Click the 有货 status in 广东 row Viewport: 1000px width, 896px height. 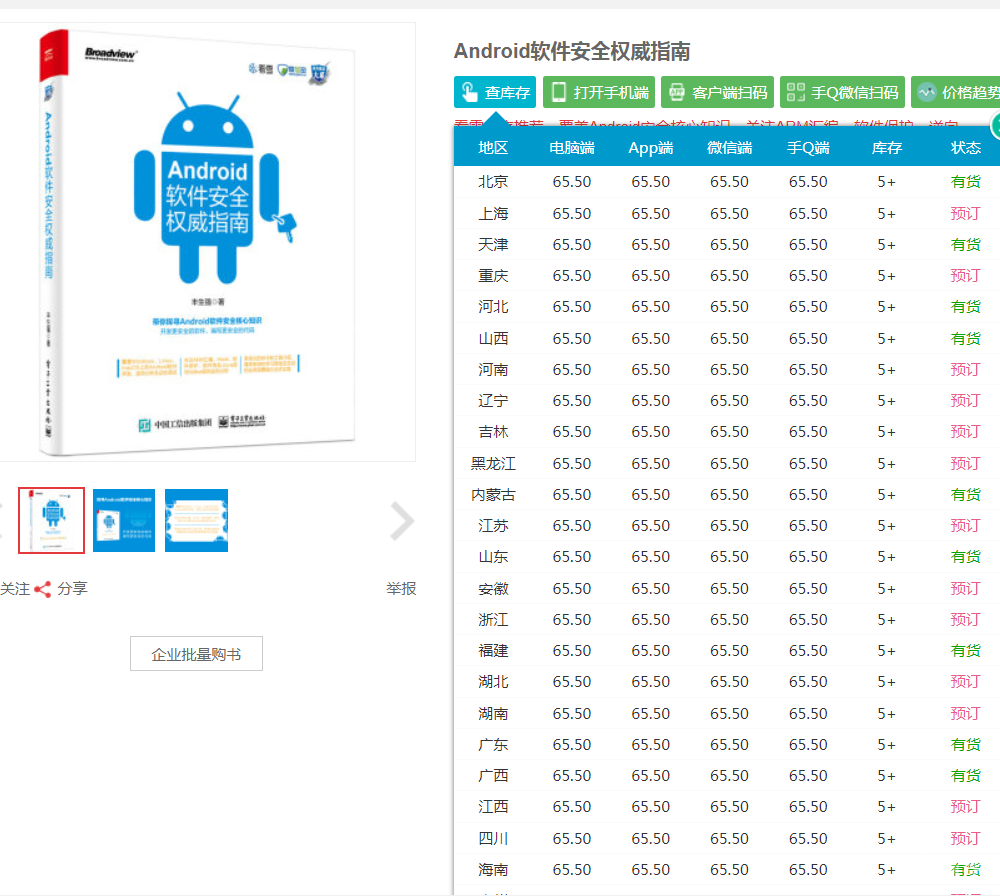966,745
